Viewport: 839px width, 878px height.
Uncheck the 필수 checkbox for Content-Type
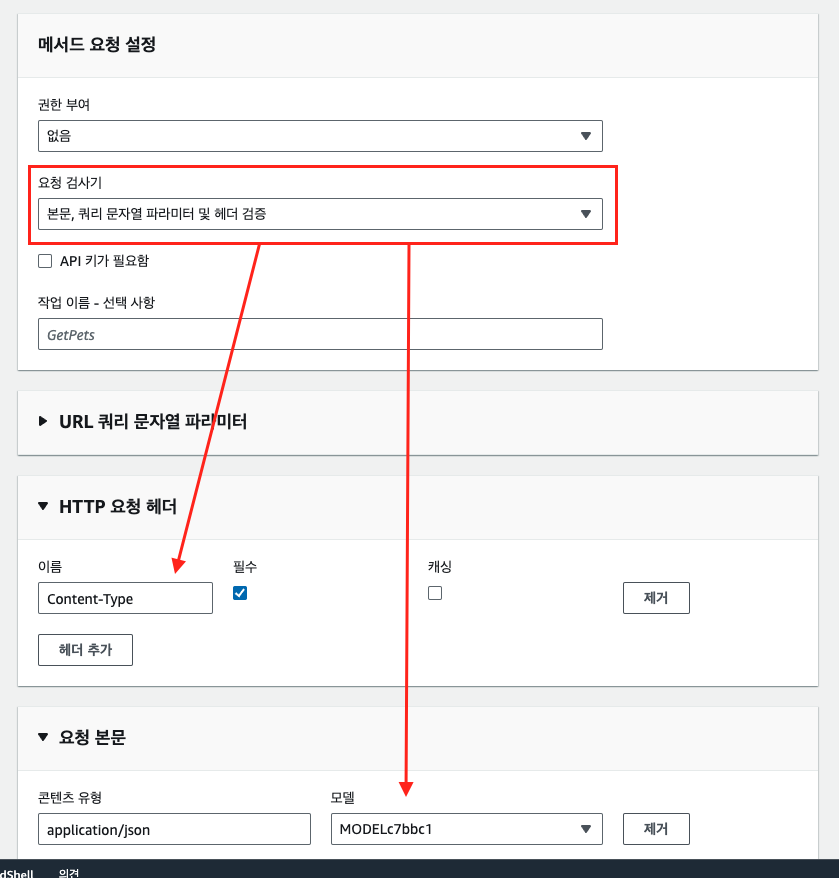[240, 593]
